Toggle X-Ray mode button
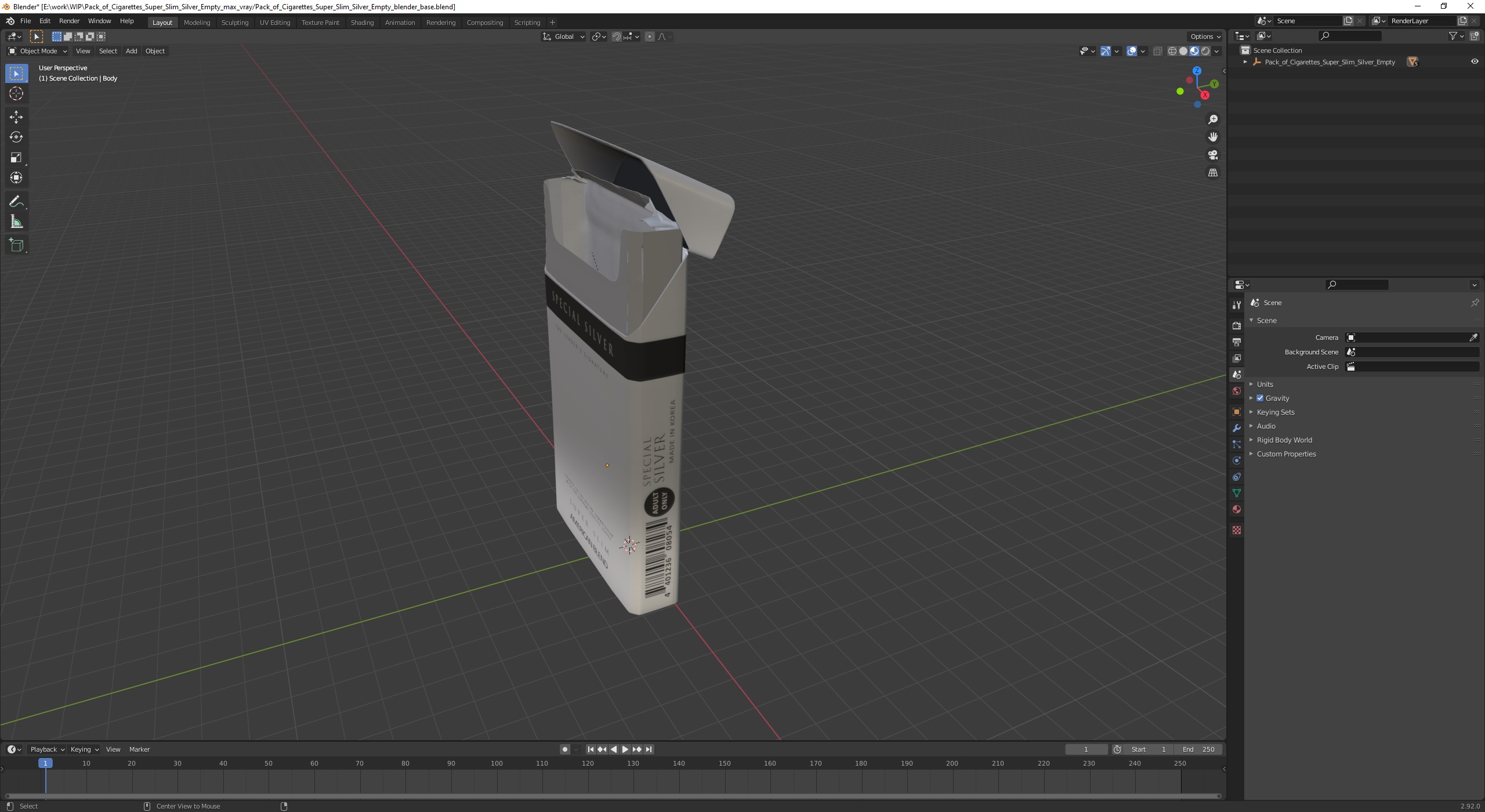 click(1157, 51)
